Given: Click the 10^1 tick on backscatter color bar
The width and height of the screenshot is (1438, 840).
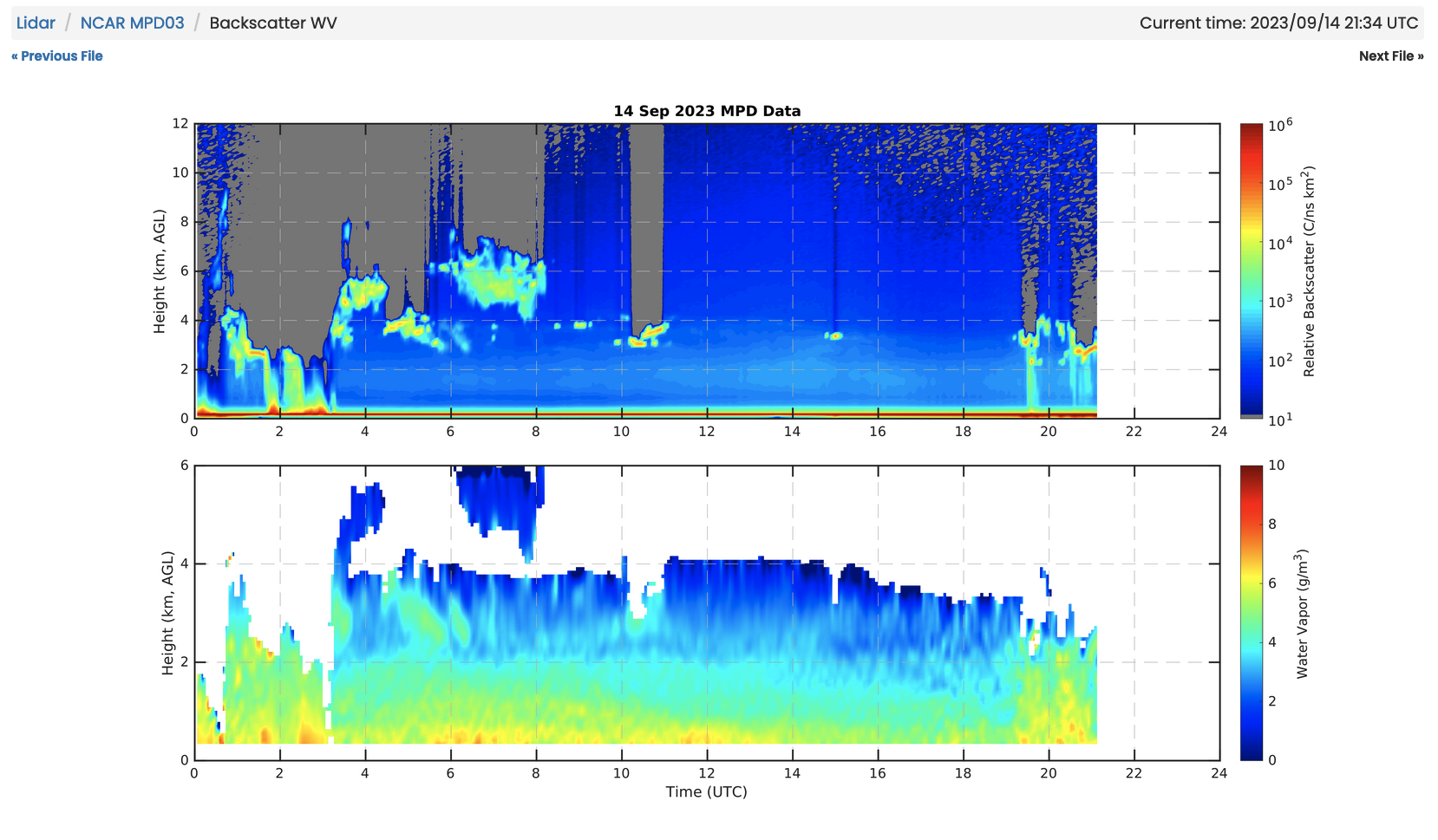Looking at the screenshot, I should [x=1279, y=420].
